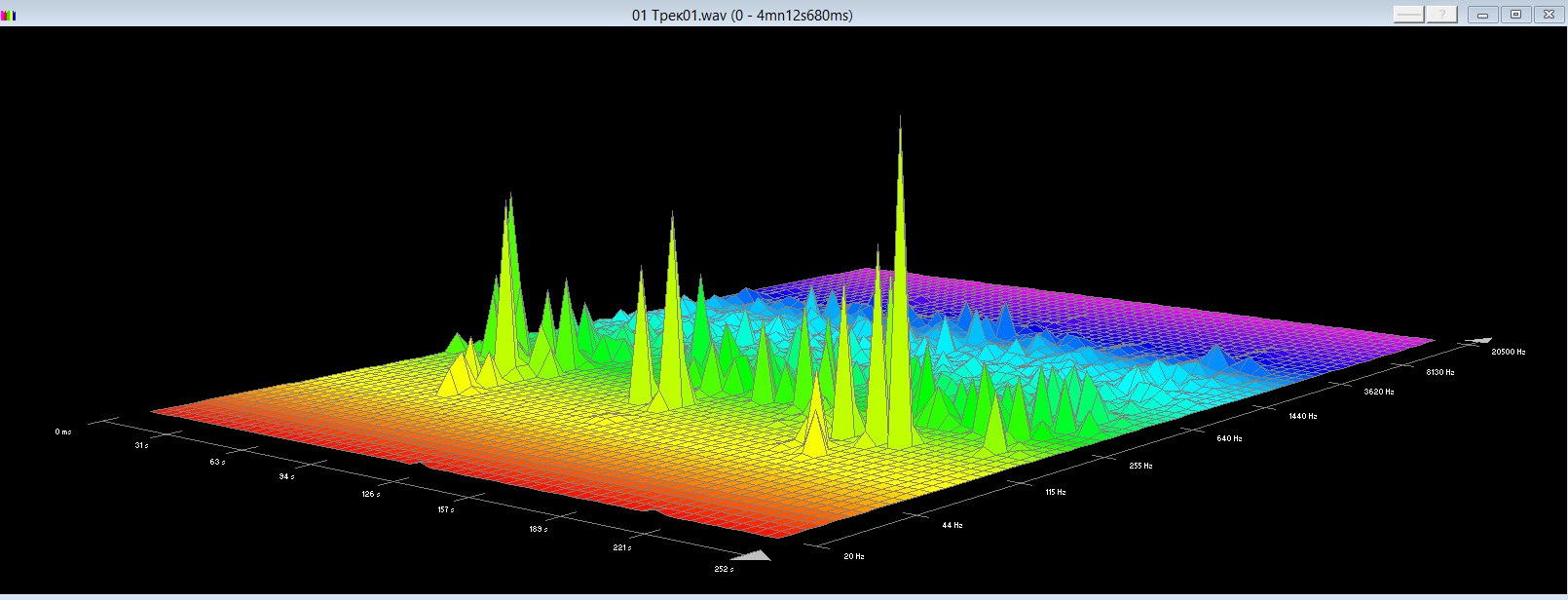Click the 221 s time axis label
Screen dimensions: 1568x600
621,547
